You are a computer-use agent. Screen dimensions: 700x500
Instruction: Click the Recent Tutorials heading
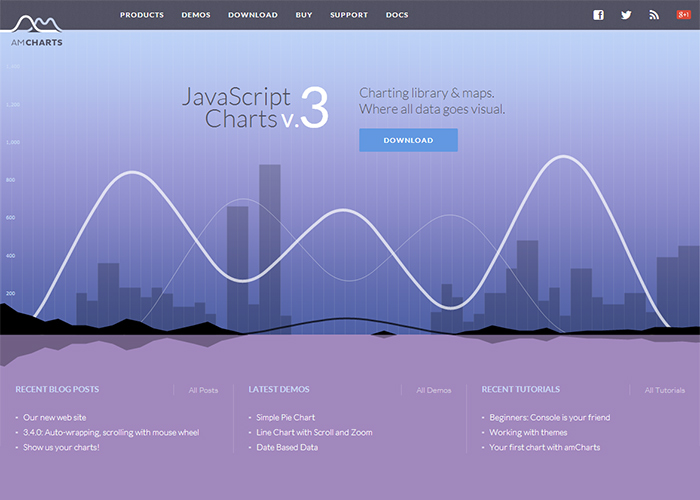521,389
